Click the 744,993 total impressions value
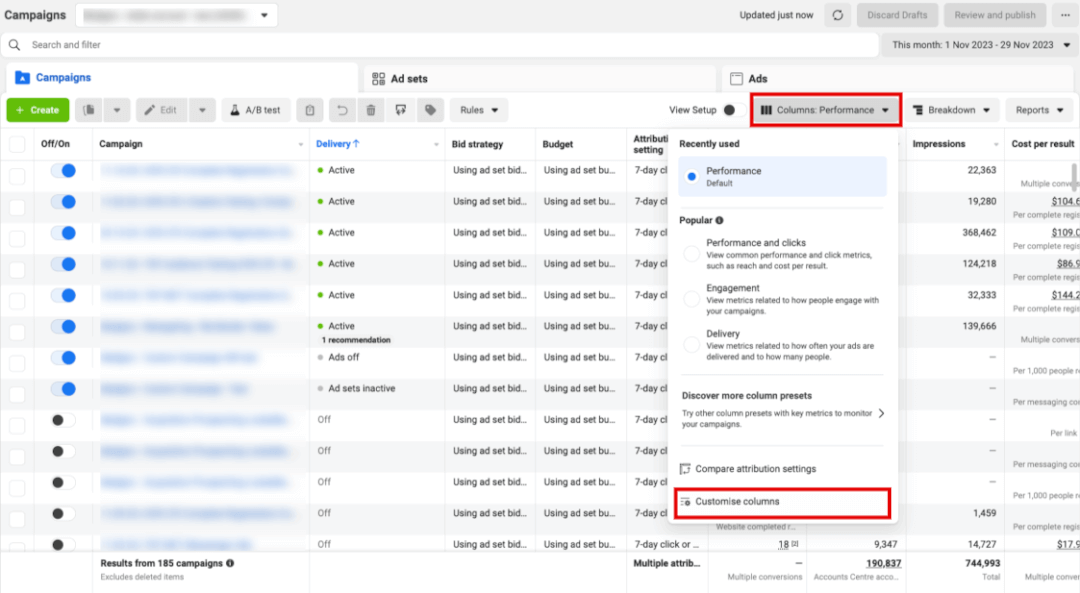Viewport: 1080px width, 593px height. coord(982,563)
